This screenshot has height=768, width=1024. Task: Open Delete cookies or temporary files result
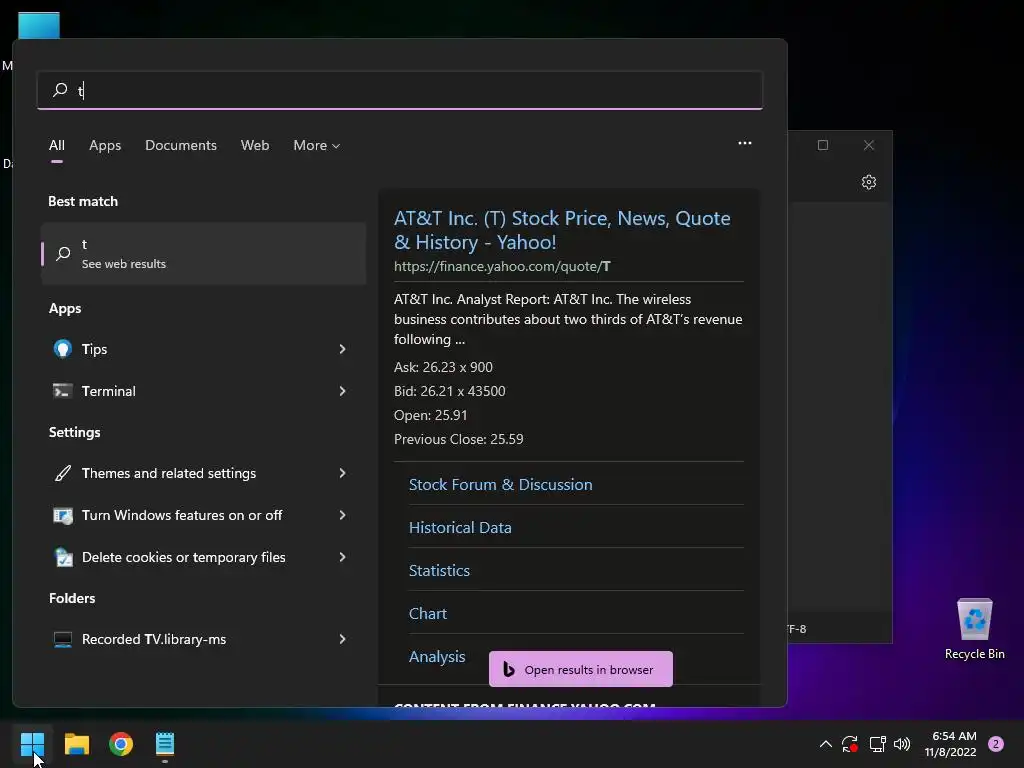tap(204, 557)
